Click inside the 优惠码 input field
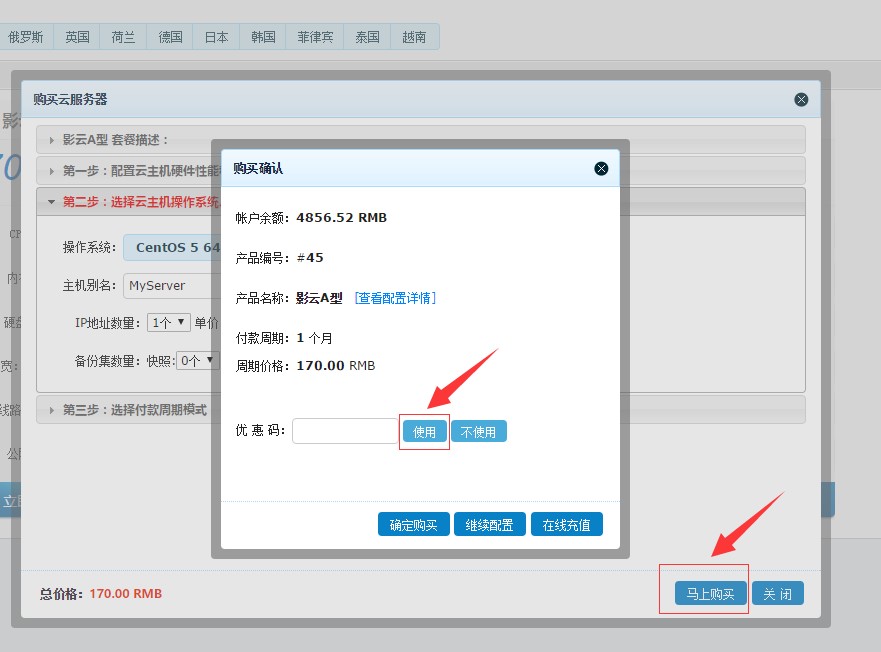 point(345,431)
